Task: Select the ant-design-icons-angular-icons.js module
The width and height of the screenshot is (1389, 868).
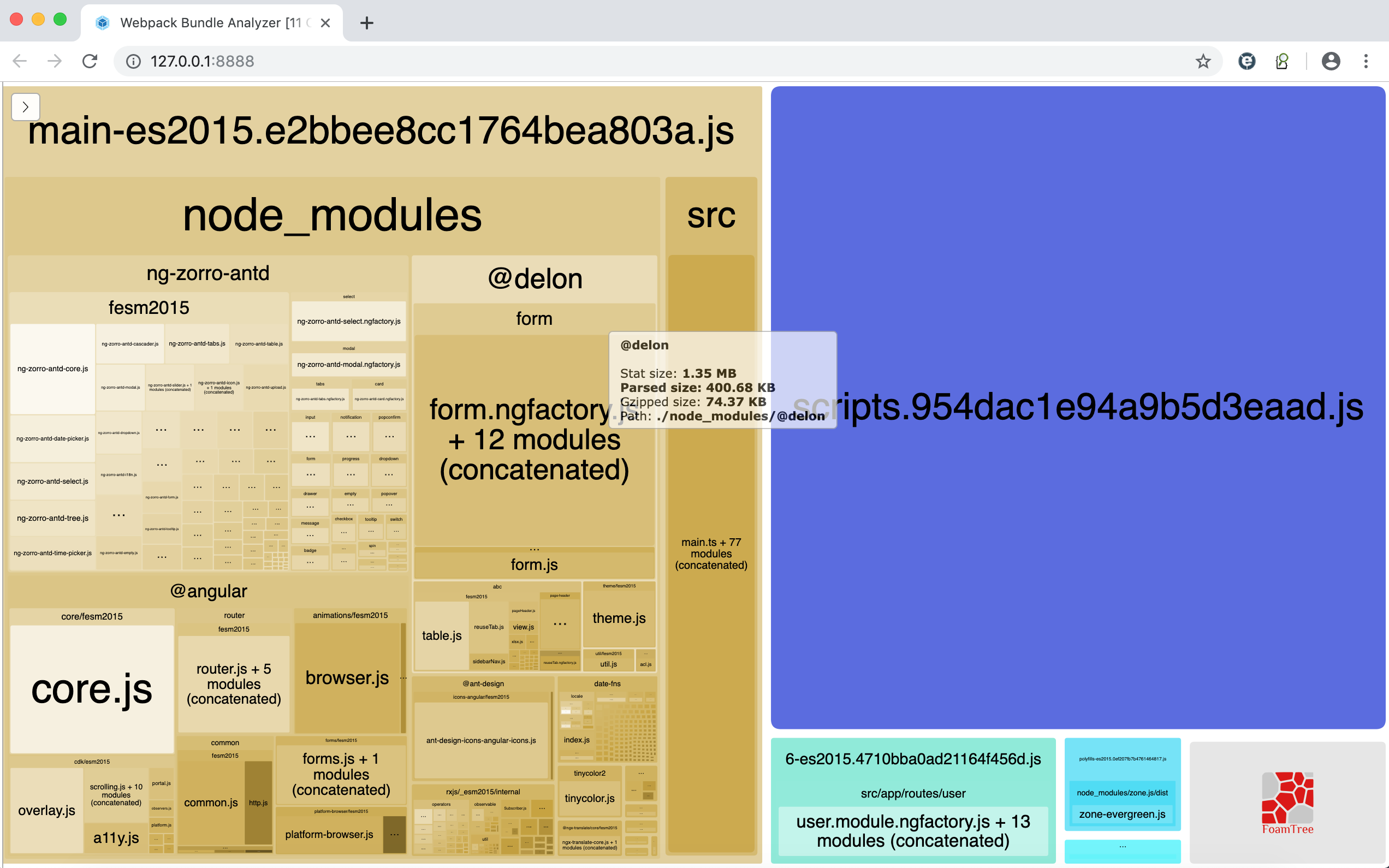Action: (481, 741)
